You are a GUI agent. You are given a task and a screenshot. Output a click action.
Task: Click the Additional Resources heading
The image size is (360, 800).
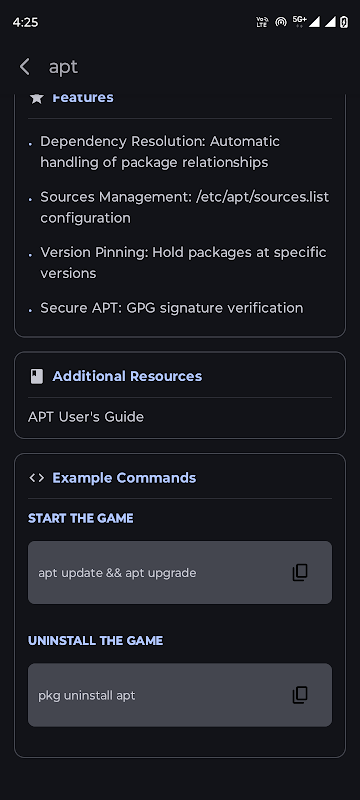click(x=127, y=377)
